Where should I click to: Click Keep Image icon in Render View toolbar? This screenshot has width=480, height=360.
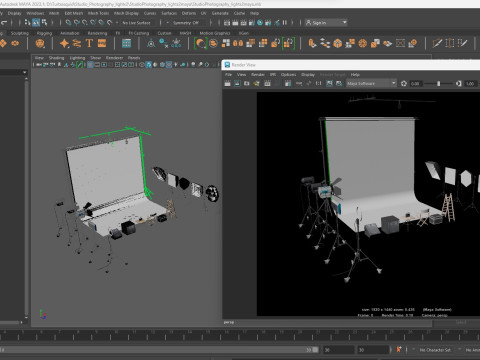[x=329, y=83]
